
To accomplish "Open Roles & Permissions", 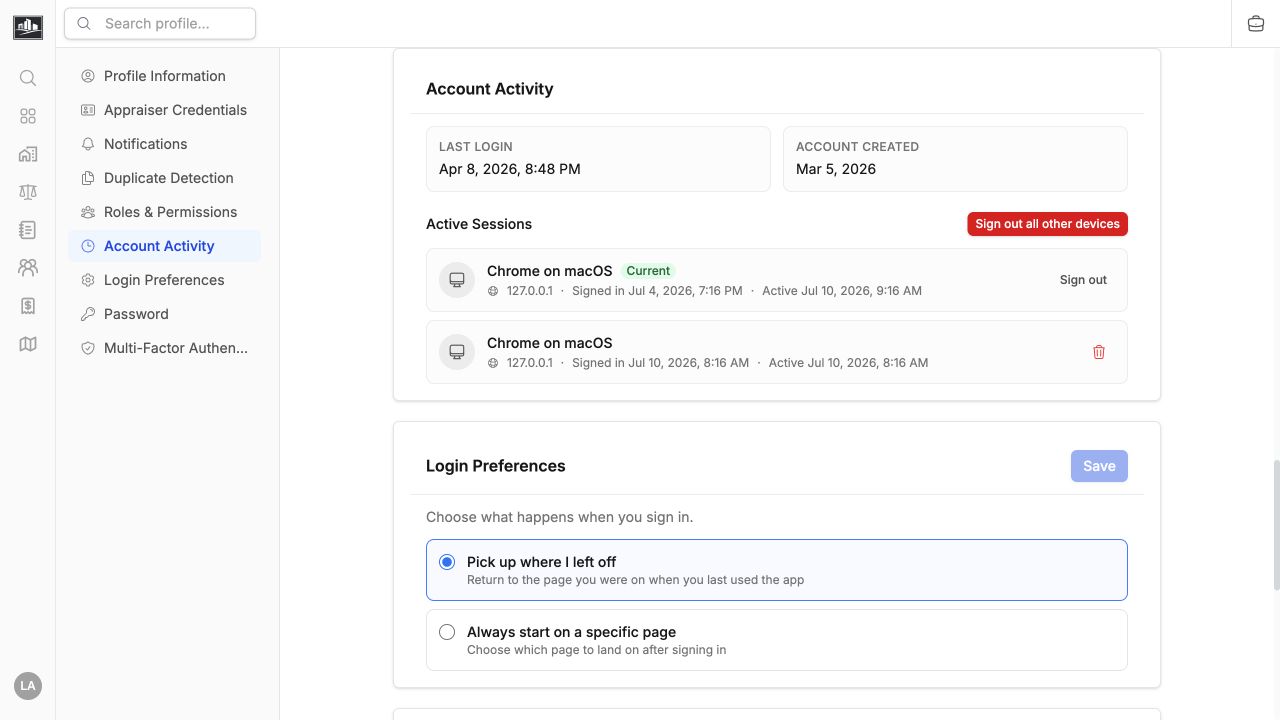I will click(x=165, y=212).
